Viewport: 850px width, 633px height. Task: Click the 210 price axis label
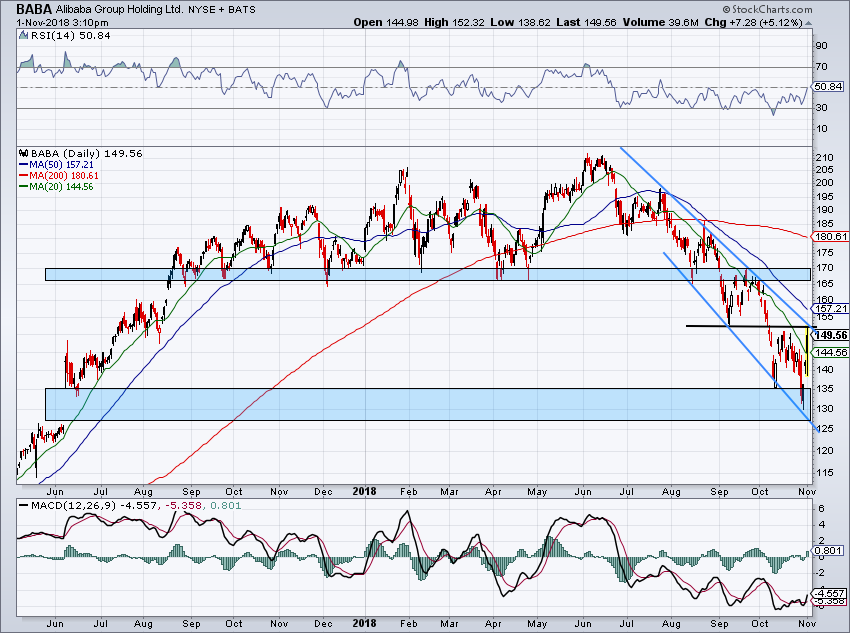pos(825,158)
